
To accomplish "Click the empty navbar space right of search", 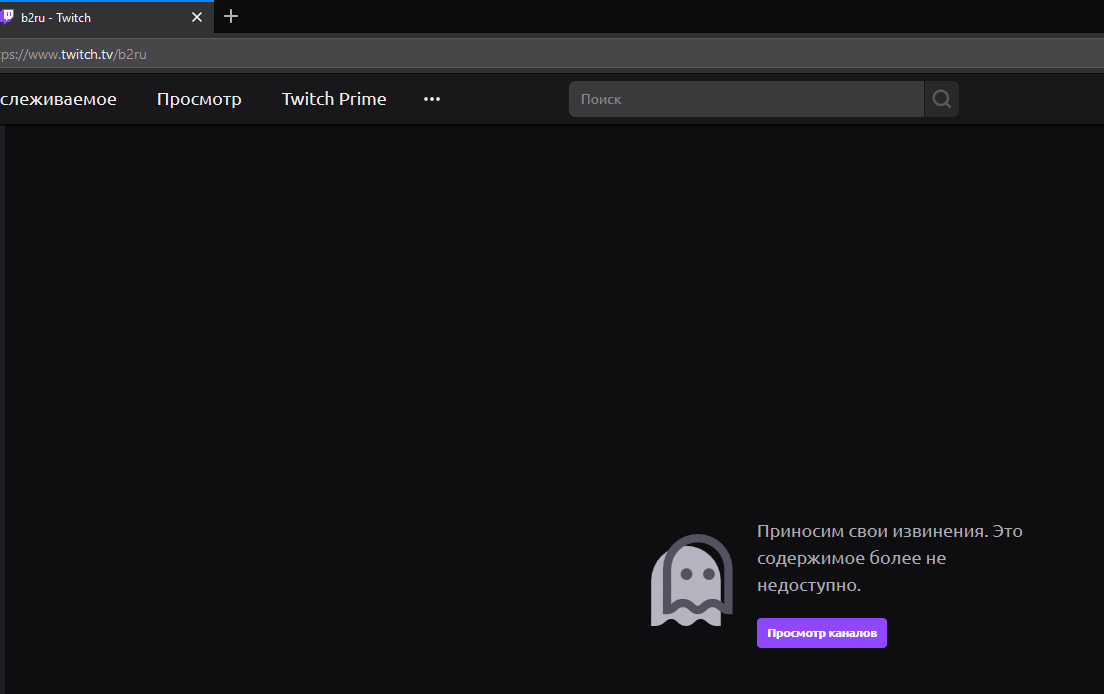I will pyautogui.click(x=1030, y=99).
